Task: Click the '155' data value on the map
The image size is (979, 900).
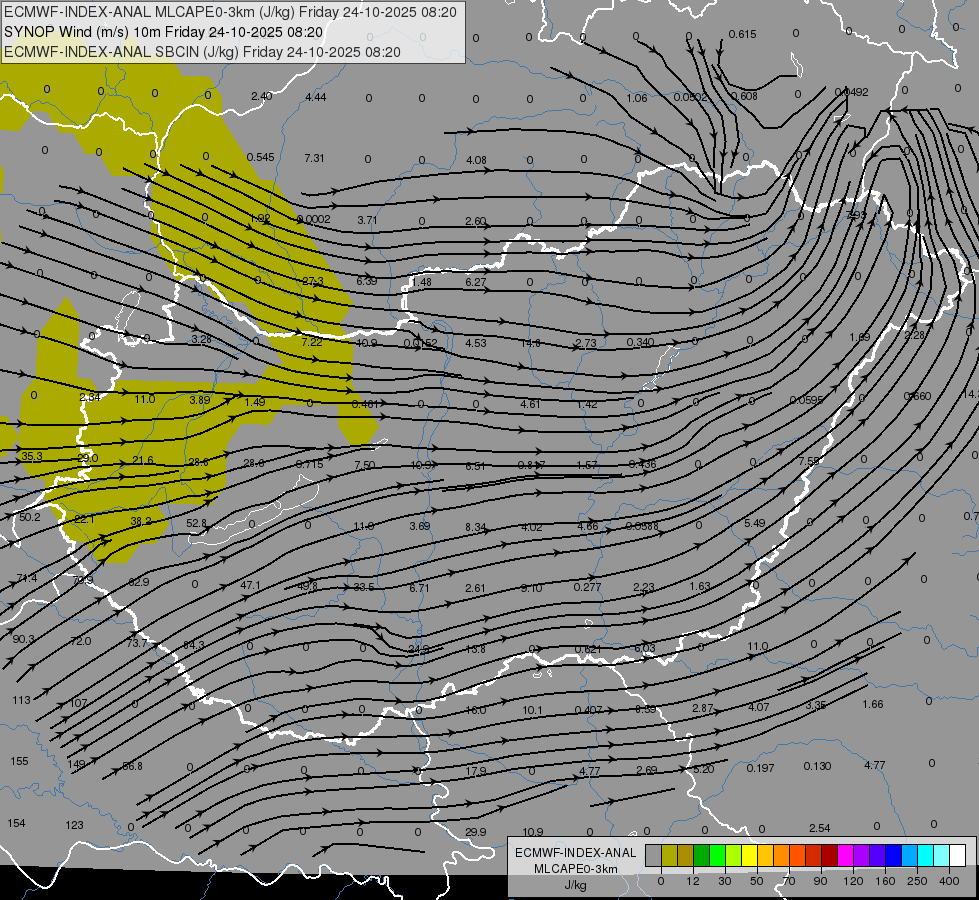Action: [19, 761]
